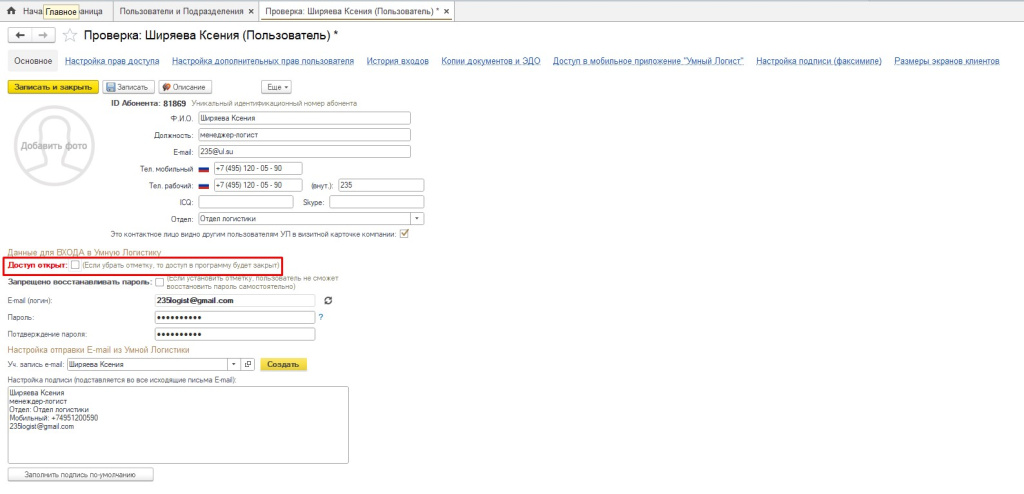Click the mobile phone country flag
Screen dimensions: 1024x494
click(204, 169)
